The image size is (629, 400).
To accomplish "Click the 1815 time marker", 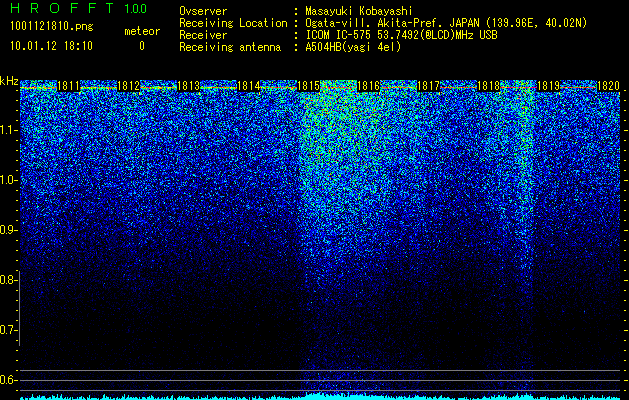I will (308, 85).
